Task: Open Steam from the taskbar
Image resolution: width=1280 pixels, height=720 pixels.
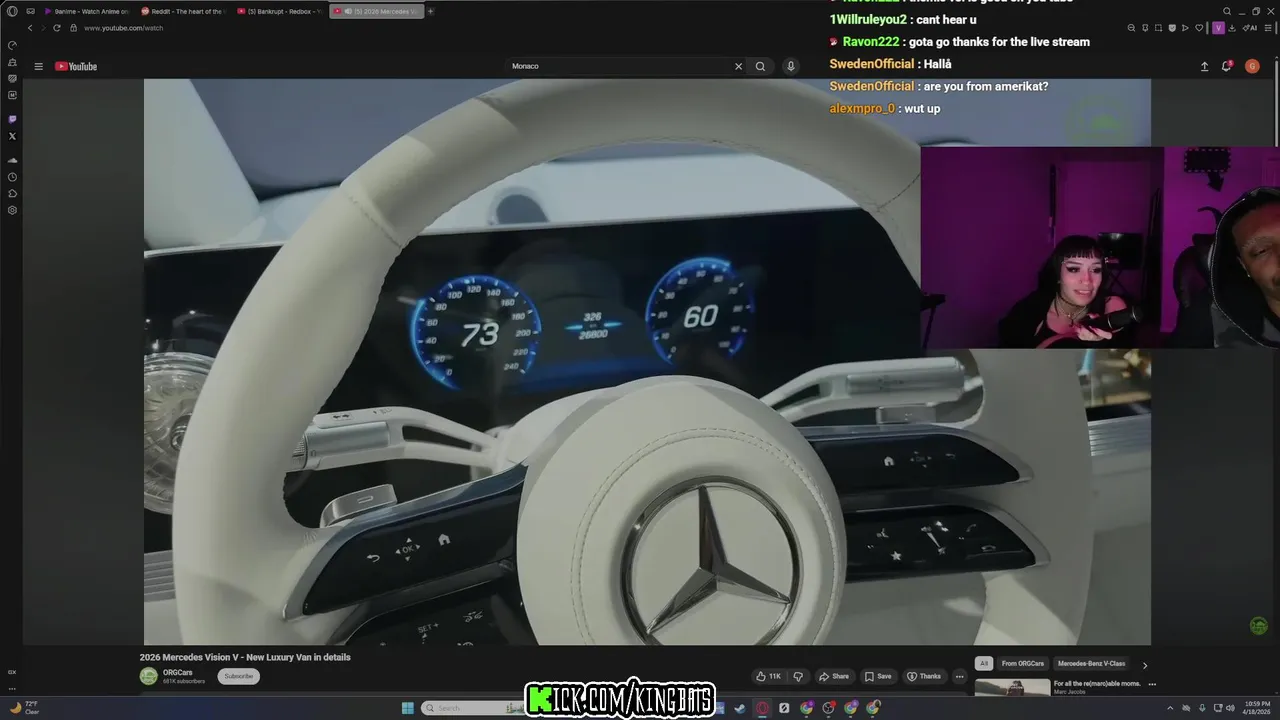Action: click(740, 708)
